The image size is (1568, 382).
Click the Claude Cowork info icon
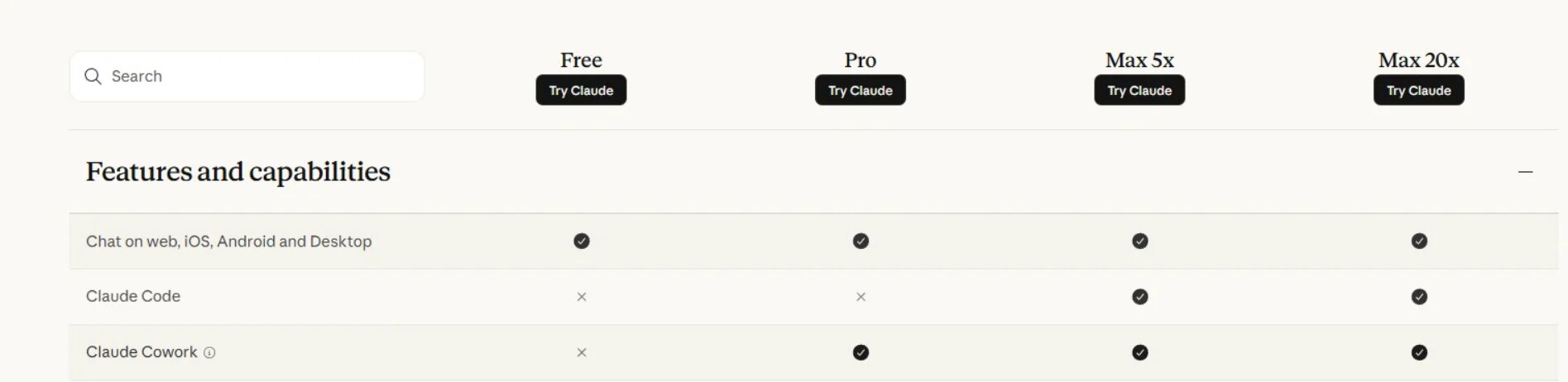209,352
